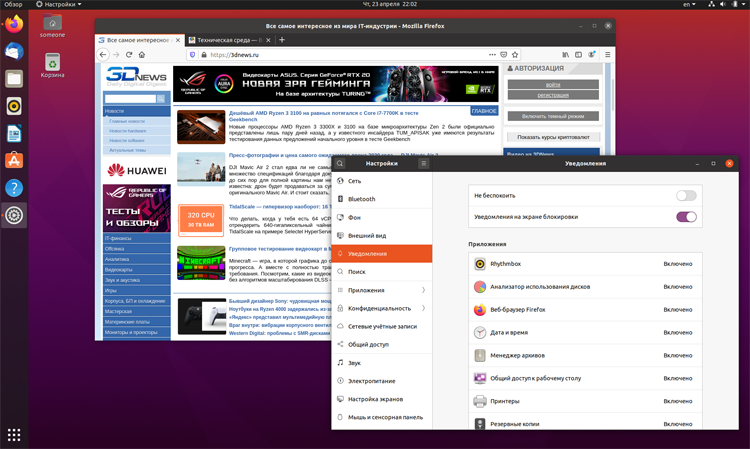Select Уведомления in Settings sidebar
Image resolution: width=750 pixels, height=449 pixels.
point(382,253)
